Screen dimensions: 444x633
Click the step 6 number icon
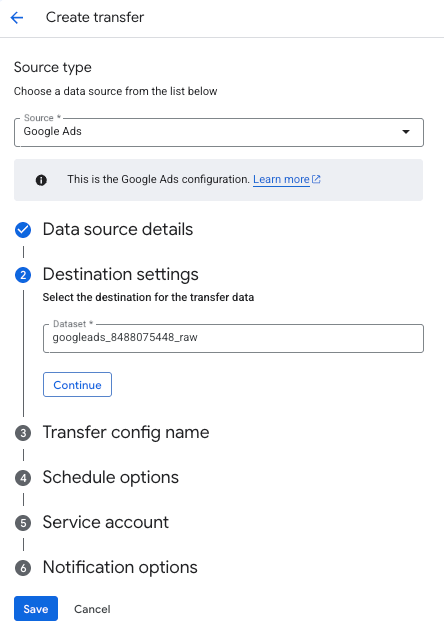coord(23,568)
